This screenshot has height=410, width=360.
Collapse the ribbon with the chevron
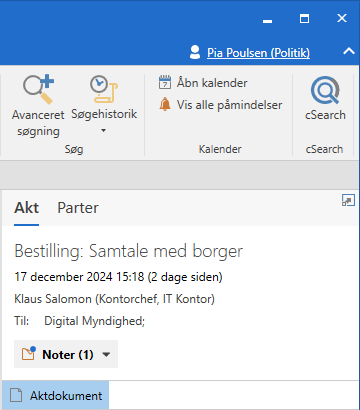tap(349, 51)
